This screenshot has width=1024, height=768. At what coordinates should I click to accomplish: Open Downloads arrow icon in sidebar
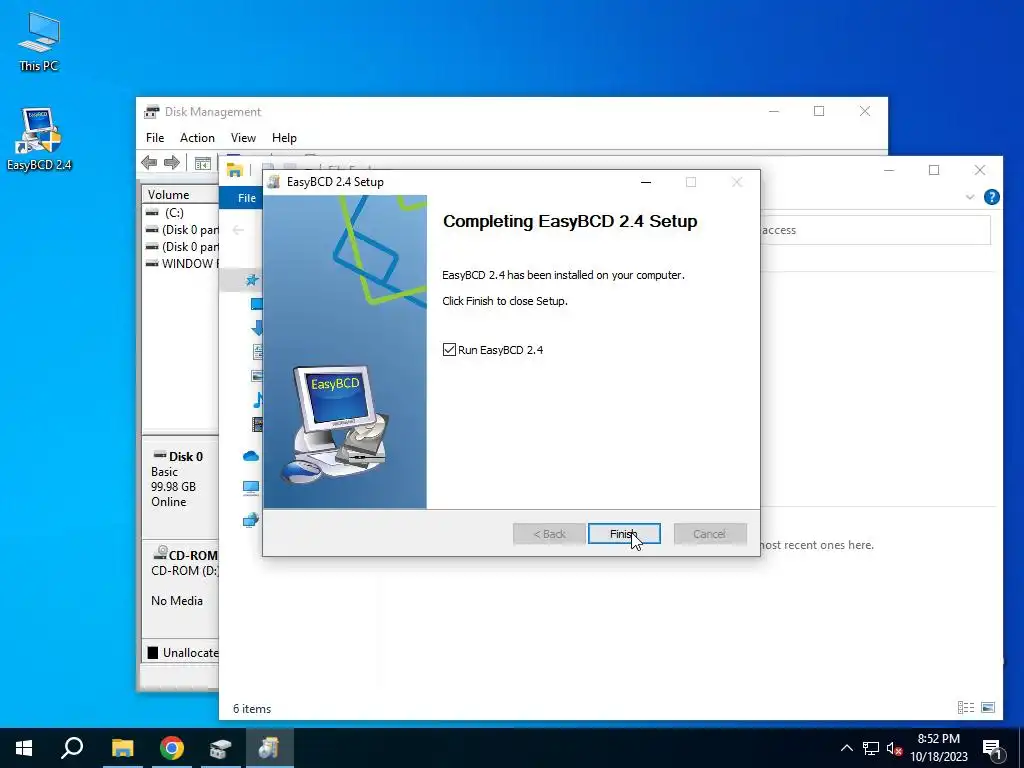click(257, 328)
